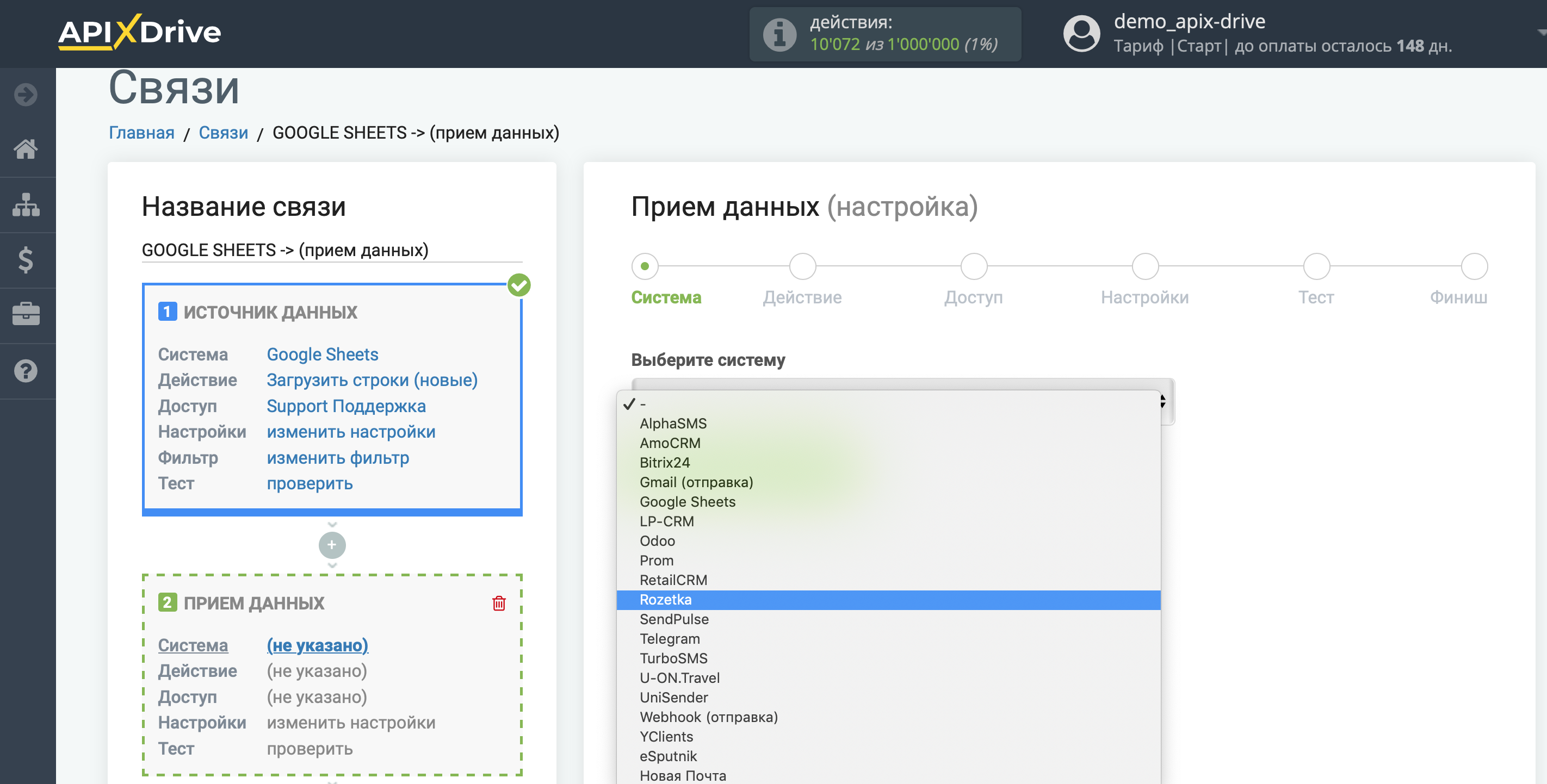
Task: Choose UniSender from the system list
Action: (x=888, y=698)
